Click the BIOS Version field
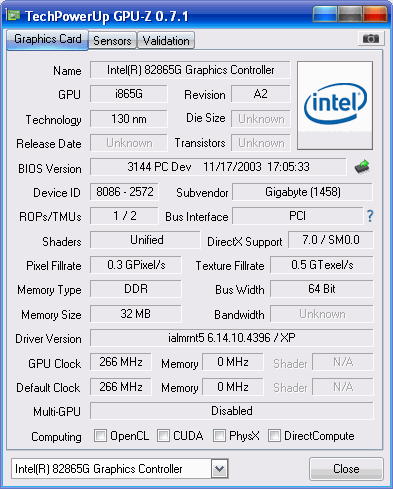This screenshot has width=393, height=489. point(218,167)
